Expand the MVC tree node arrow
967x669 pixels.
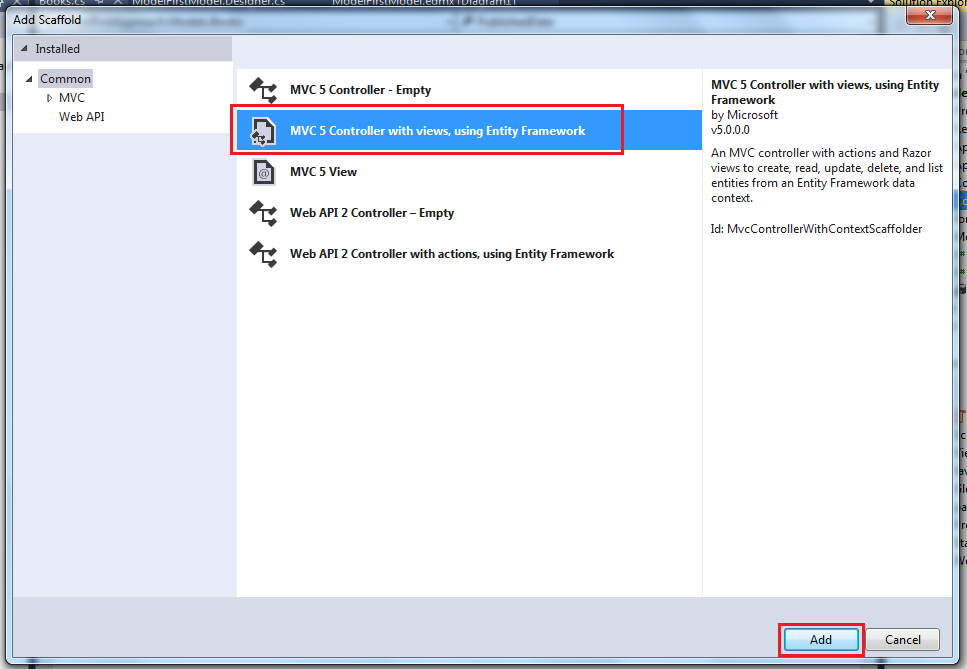point(49,98)
